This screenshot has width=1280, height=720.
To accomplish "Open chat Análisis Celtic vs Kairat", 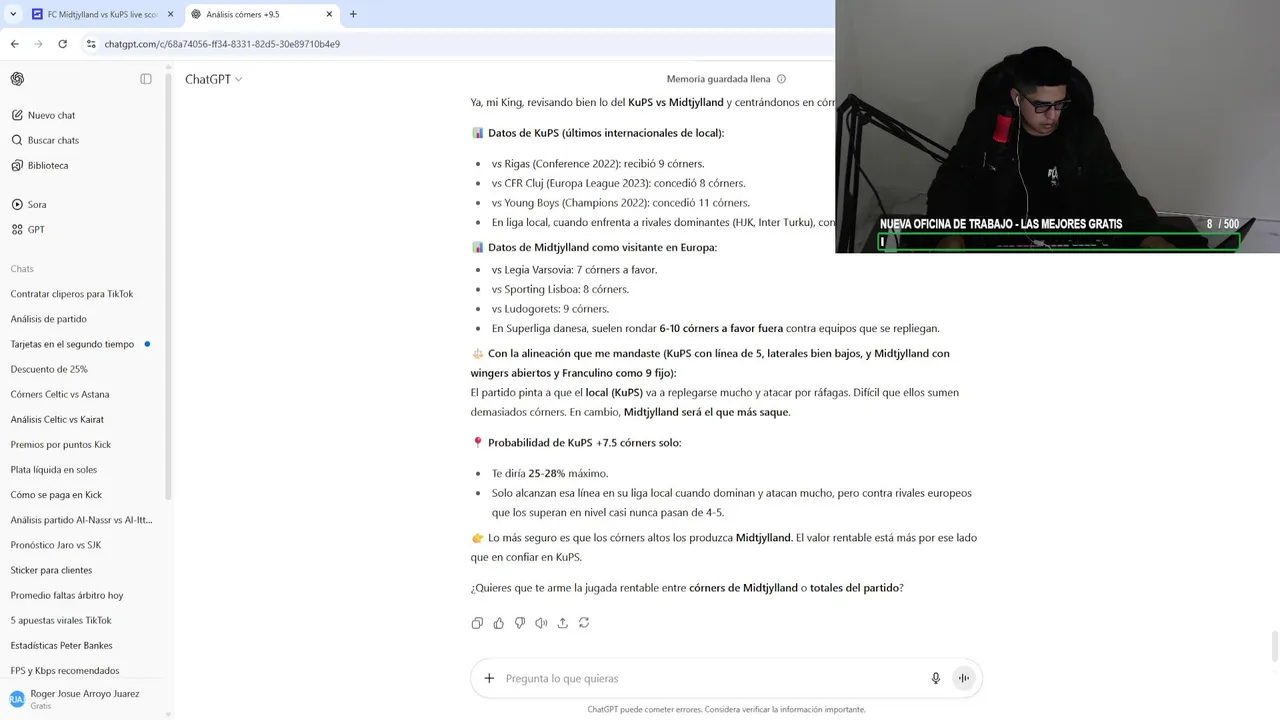I will tap(57, 419).
